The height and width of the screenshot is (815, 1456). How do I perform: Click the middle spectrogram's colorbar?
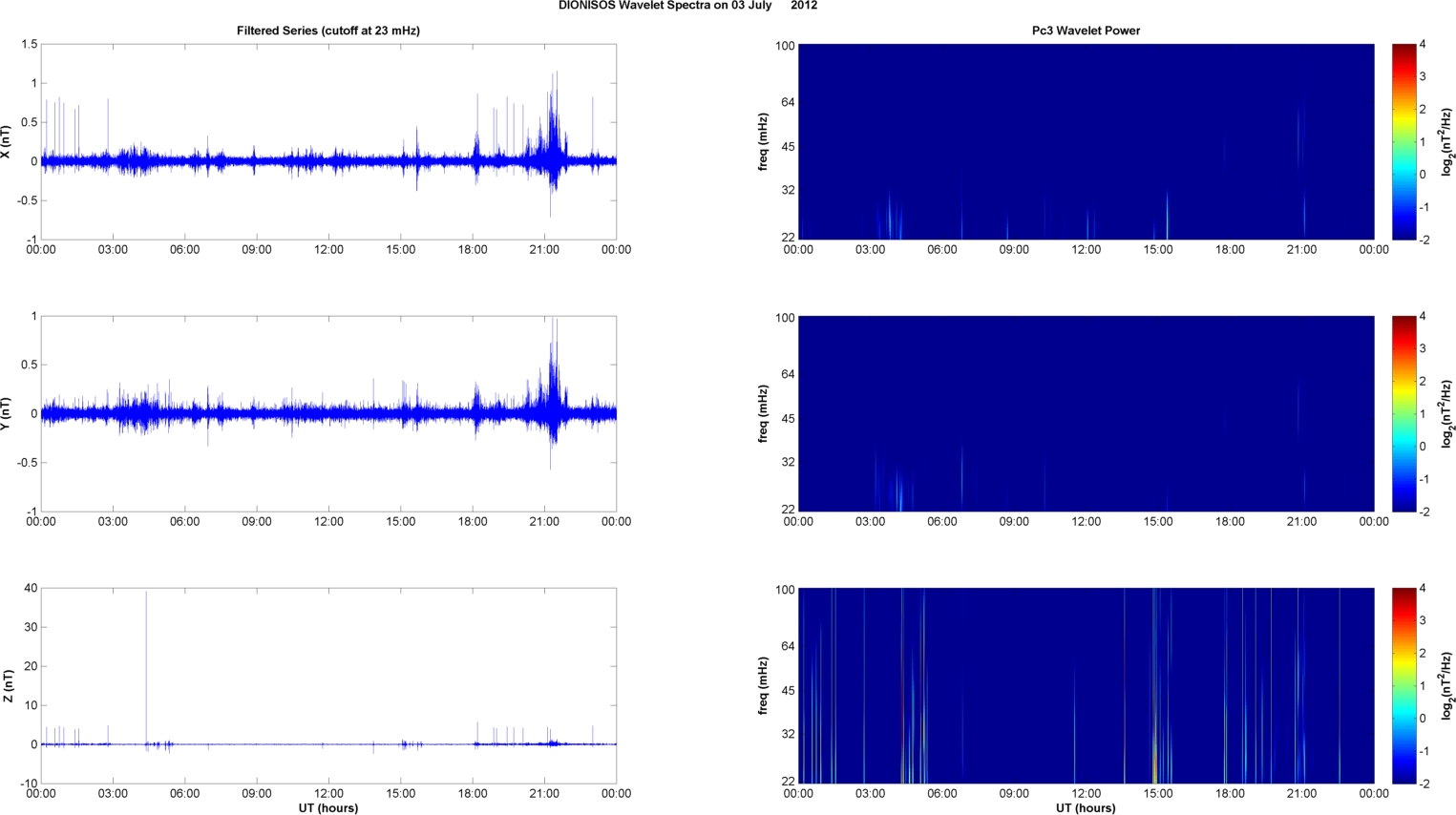[x=1403, y=414]
